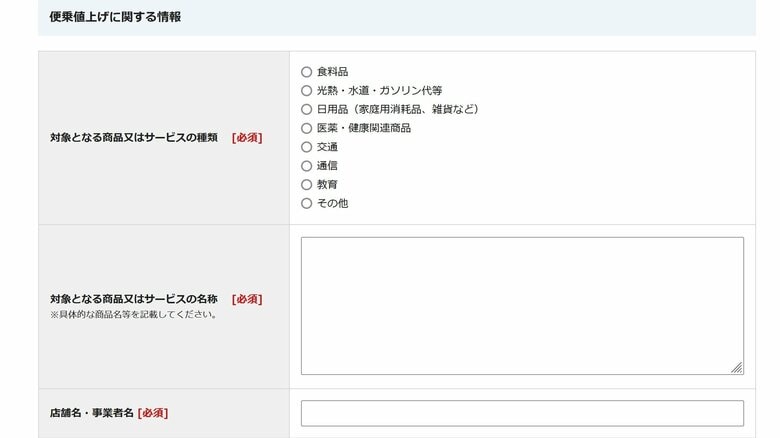Click the 対象となる商品又はサービスの名称 field label
The width and height of the screenshot is (780, 438).
(x=134, y=299)
